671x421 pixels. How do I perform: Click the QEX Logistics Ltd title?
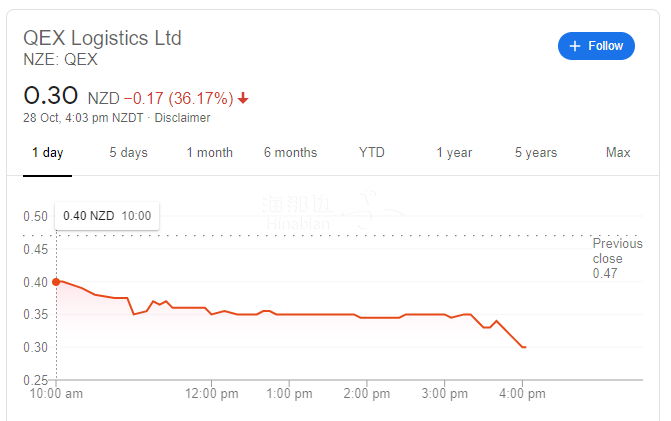click(102, 38)
